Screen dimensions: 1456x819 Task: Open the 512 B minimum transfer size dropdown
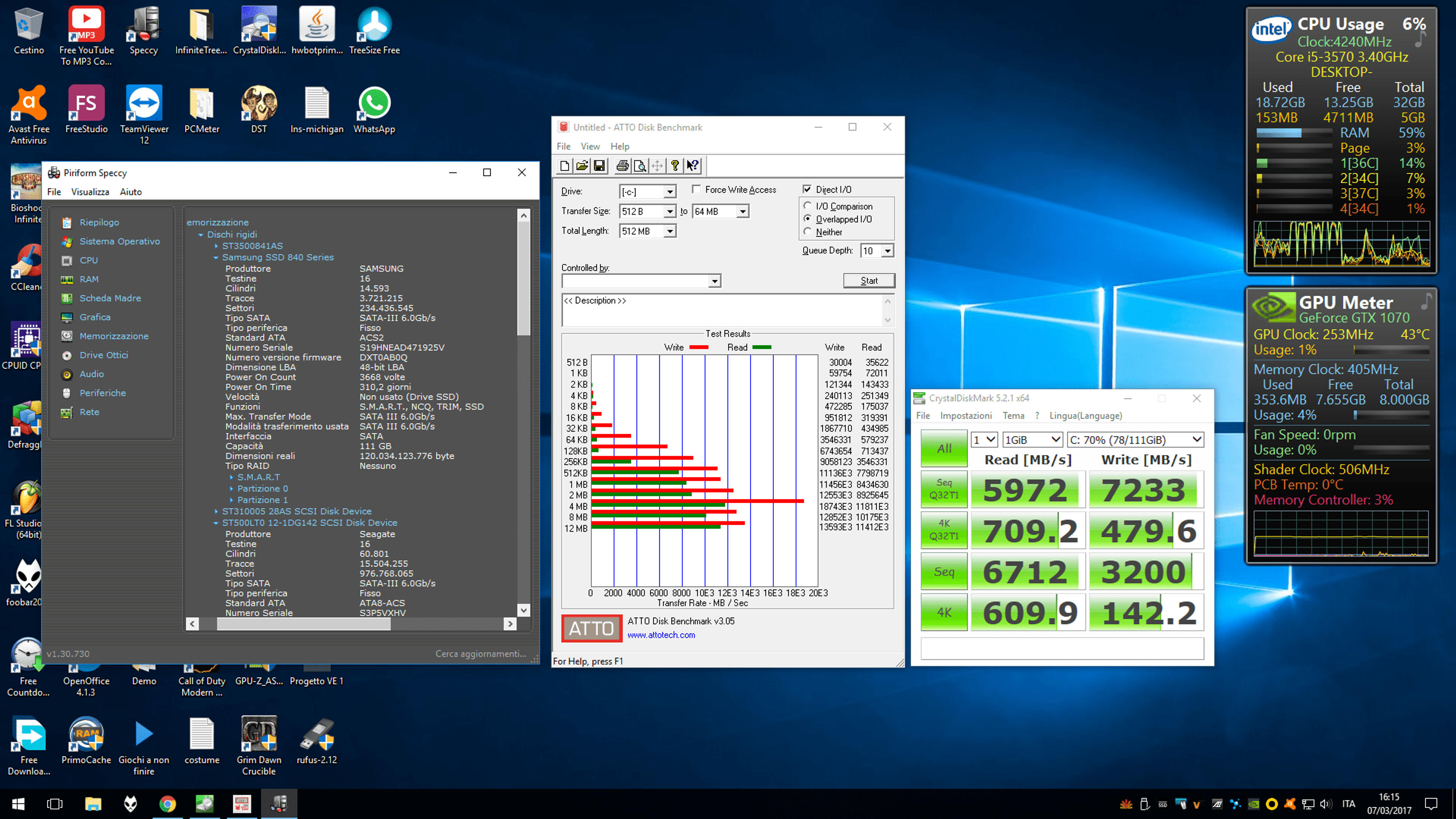click(670, 212)
